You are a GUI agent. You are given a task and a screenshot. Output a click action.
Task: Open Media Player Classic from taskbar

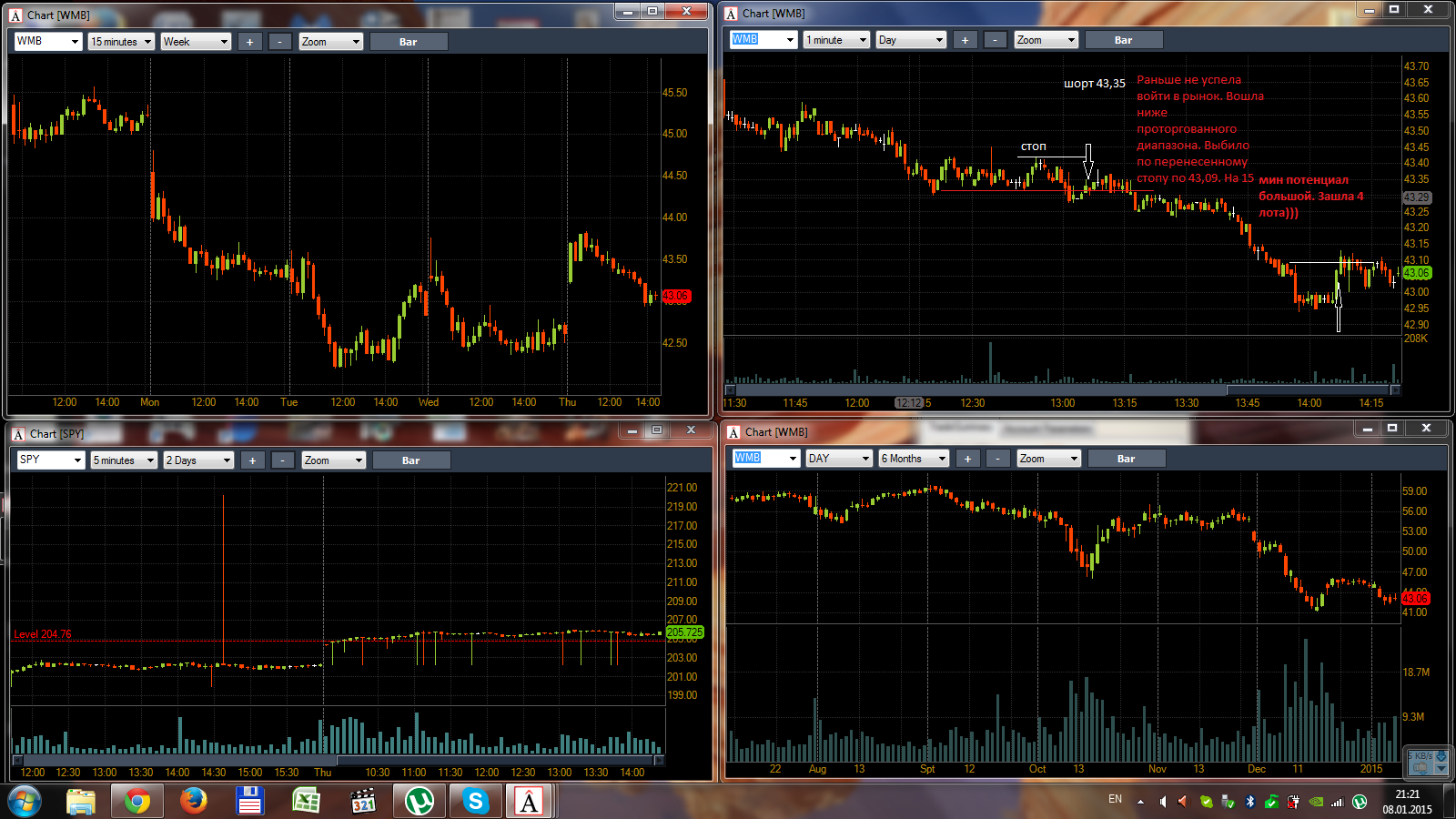(363, 802)
